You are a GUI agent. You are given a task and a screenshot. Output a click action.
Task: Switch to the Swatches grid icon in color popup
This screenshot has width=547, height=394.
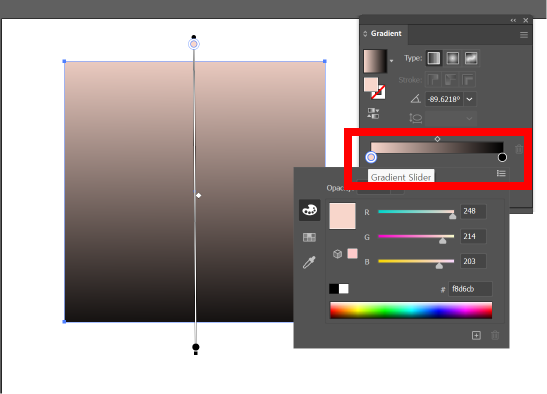tap(309, 237)
